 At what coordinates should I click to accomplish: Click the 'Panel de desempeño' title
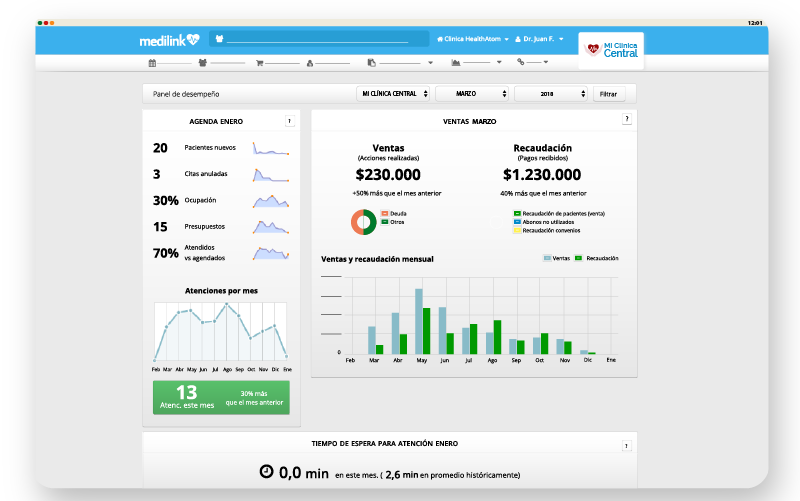(x=186, y=94)
